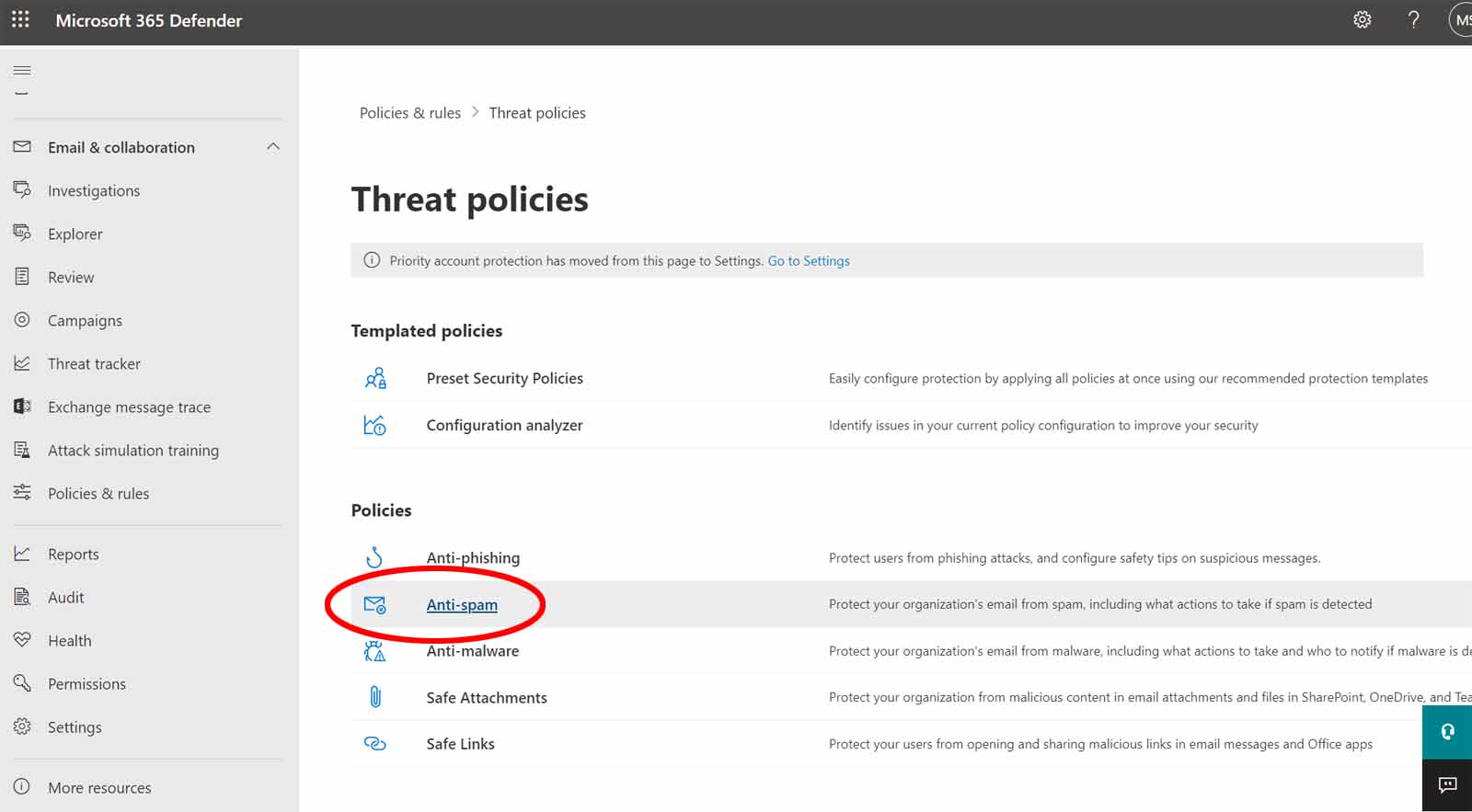Click the Campaigns target icon
The width and height of the screenshot is (1472, 812).
point(22,319)
